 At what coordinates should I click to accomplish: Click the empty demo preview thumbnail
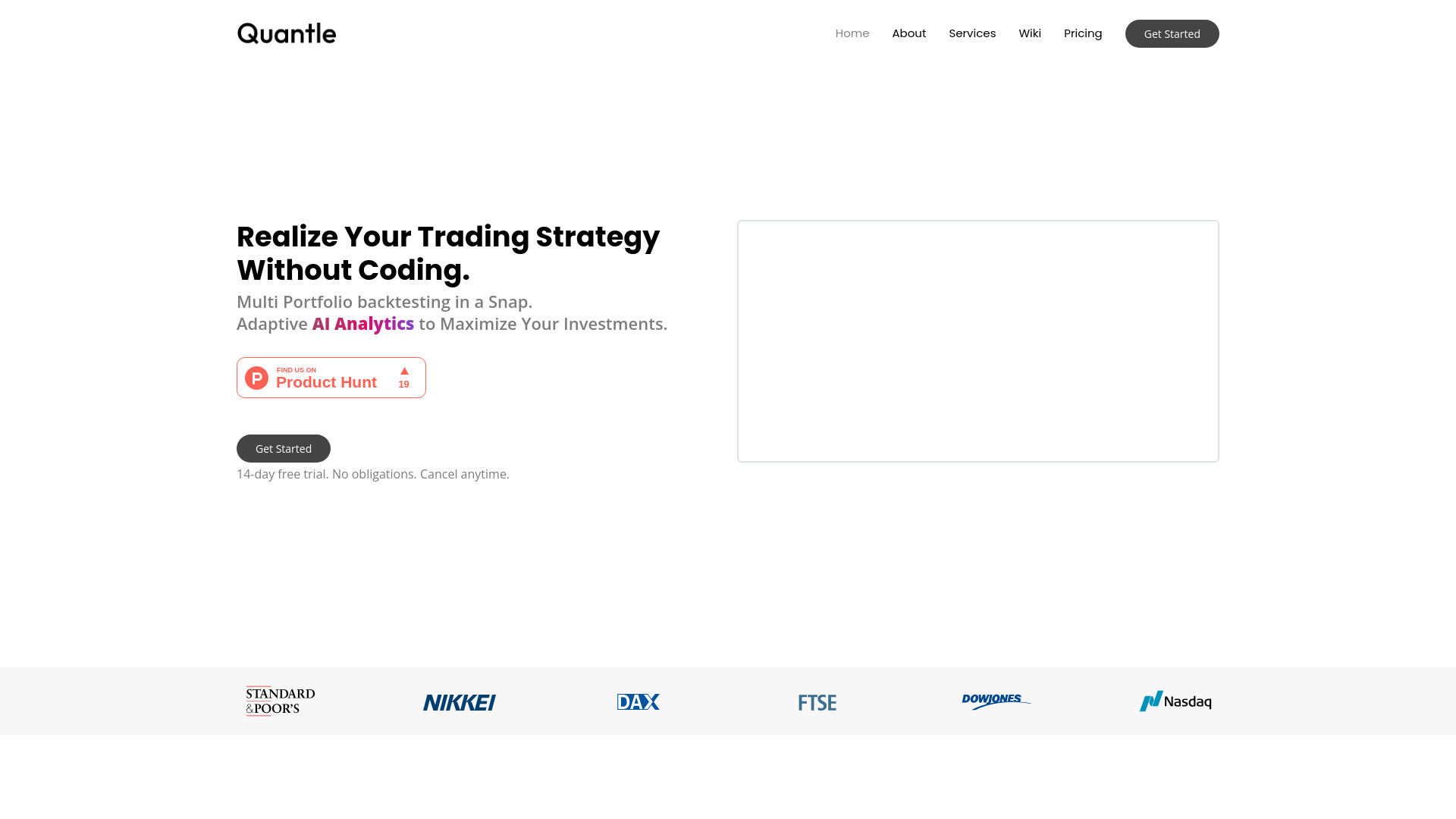978,340
